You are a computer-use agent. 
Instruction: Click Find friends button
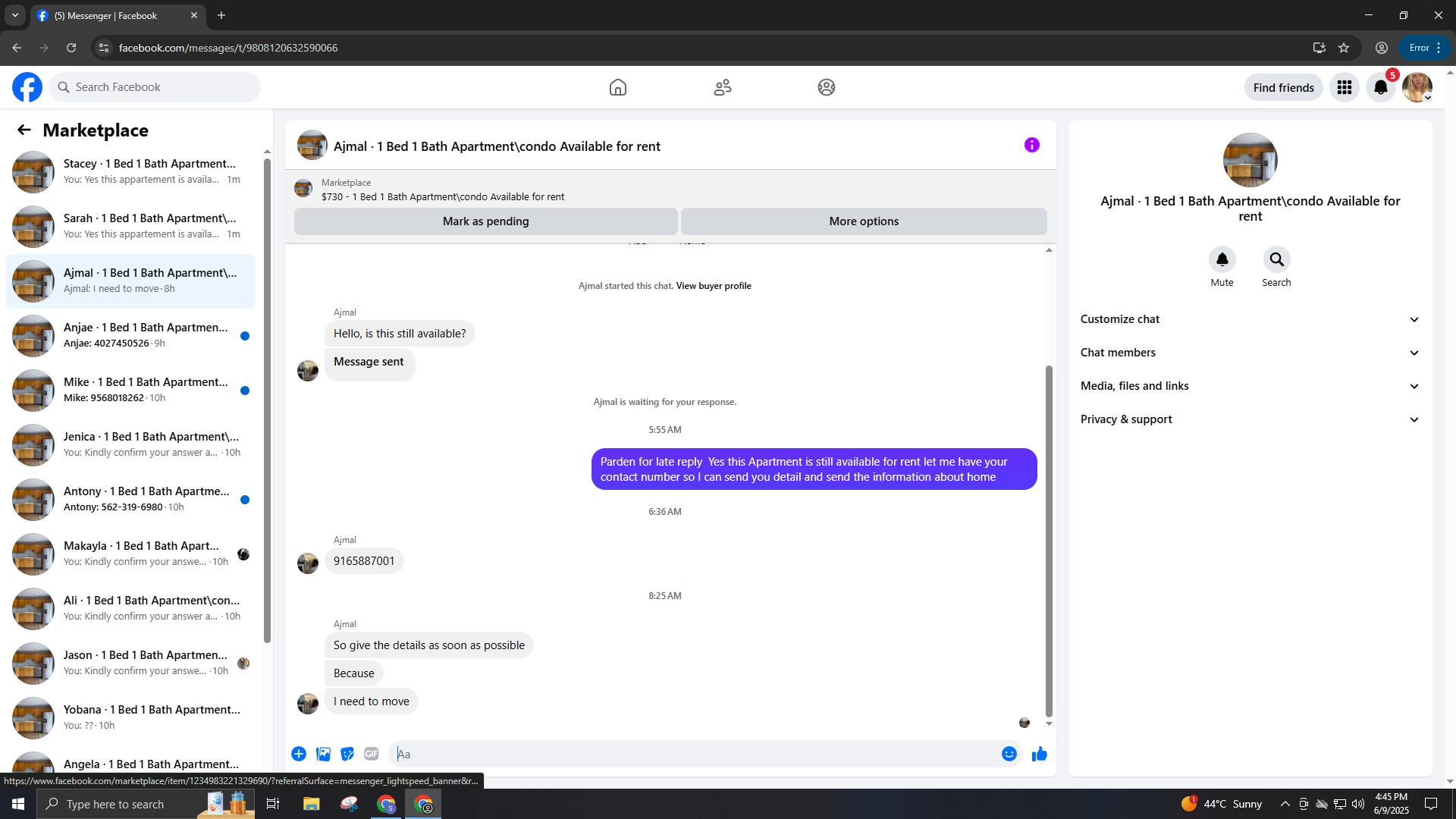click(x=1284, y=87)
